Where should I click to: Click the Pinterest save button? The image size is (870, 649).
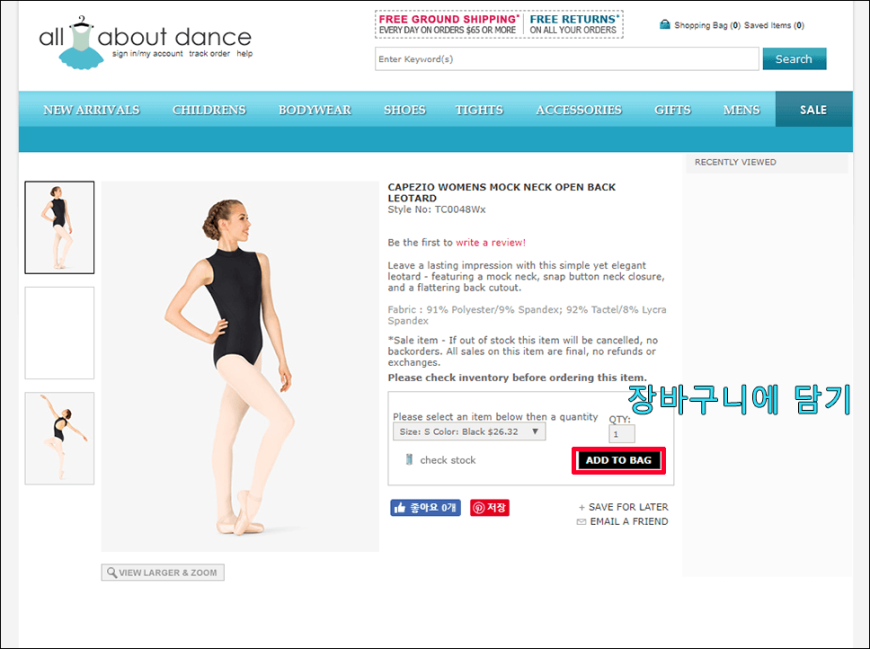pos(489,508)
